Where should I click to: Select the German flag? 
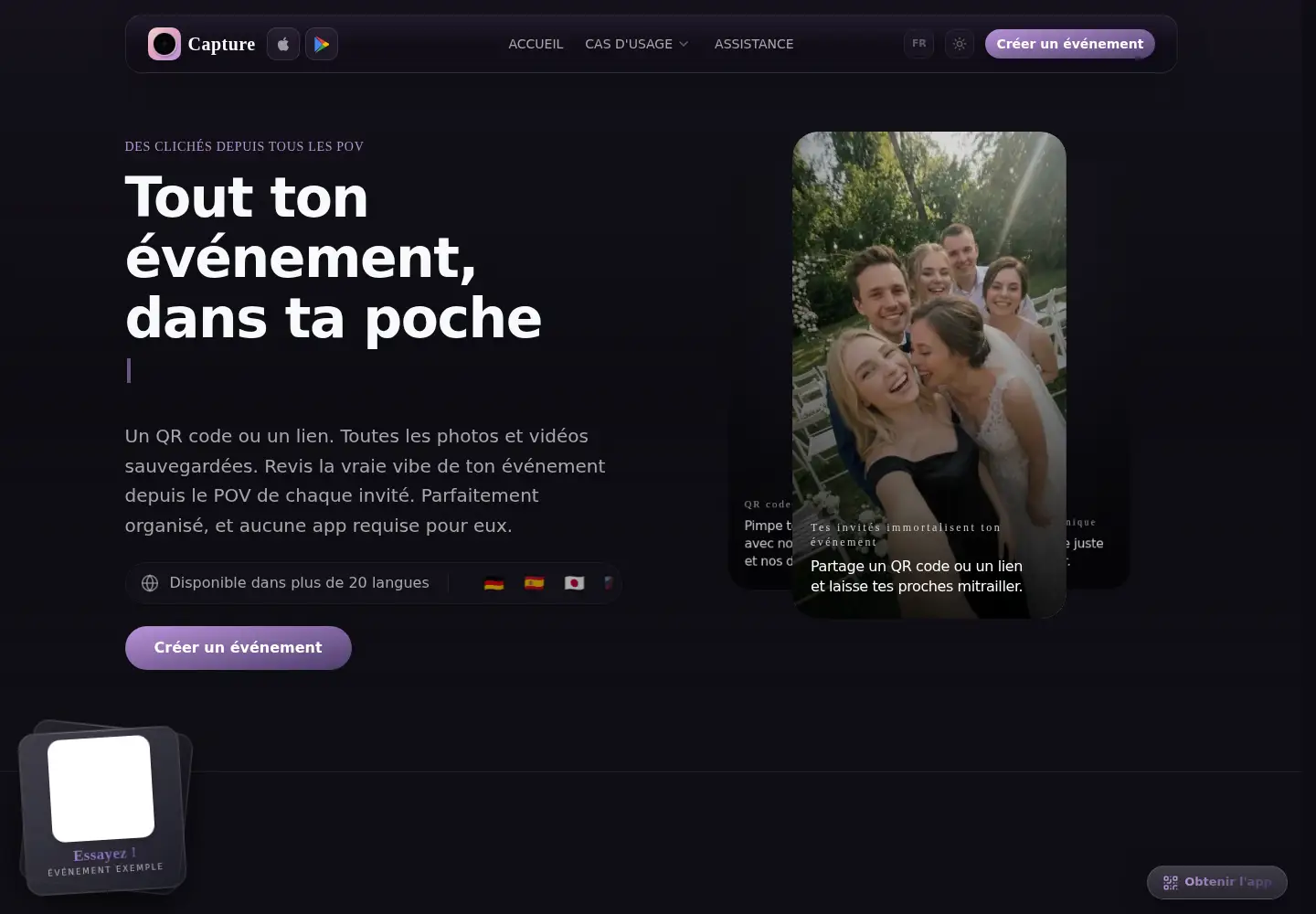coord(493,583)
